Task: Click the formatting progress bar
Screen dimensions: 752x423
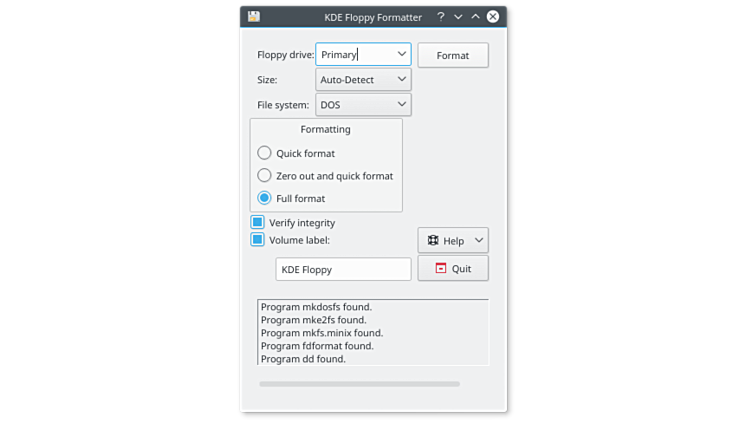Action: [359, 384]
